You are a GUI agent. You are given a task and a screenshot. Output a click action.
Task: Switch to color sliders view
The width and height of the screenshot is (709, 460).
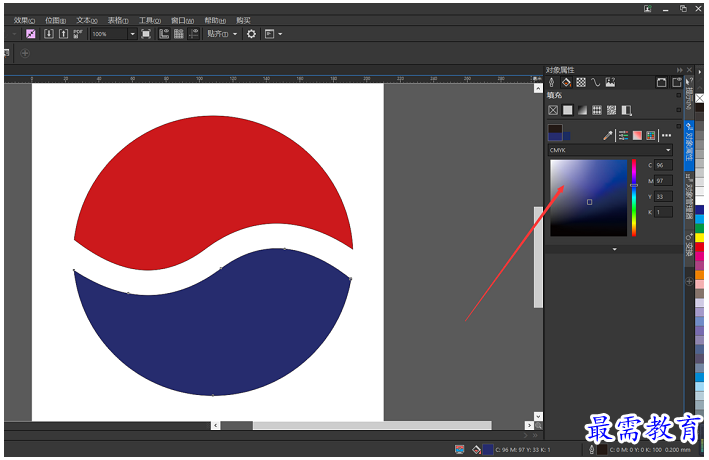(624, 135)
